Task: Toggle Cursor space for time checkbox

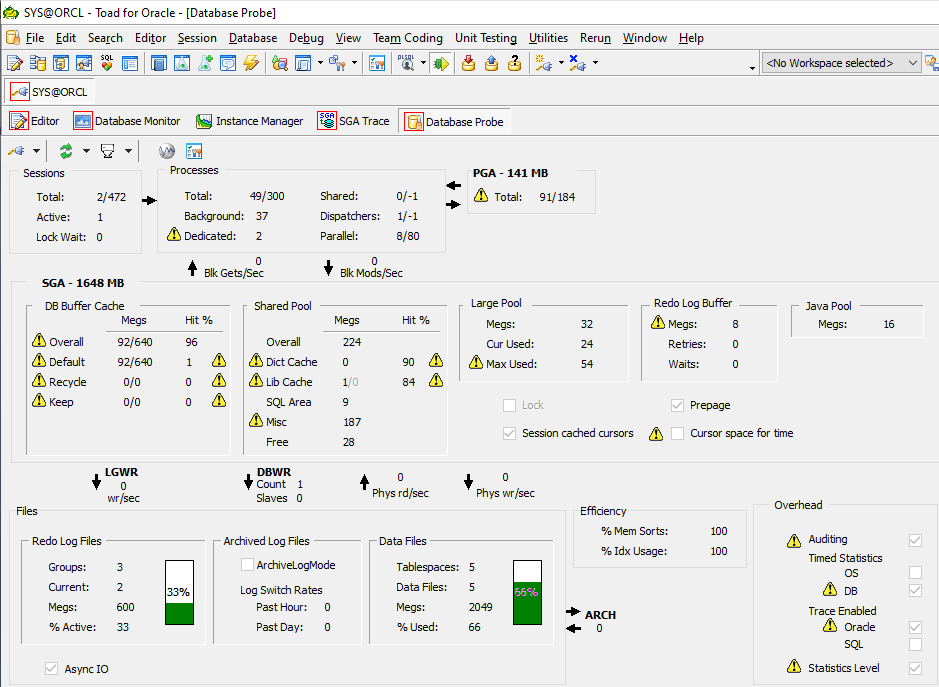Action: pyautogui.click(x=677, y=433)
